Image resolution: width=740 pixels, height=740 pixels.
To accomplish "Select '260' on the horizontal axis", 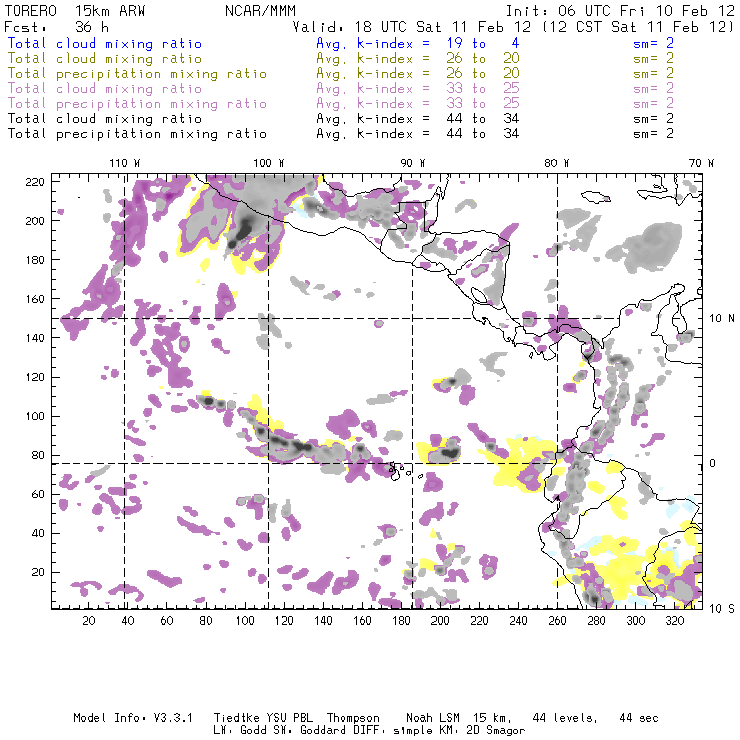I will coord(557,621).
